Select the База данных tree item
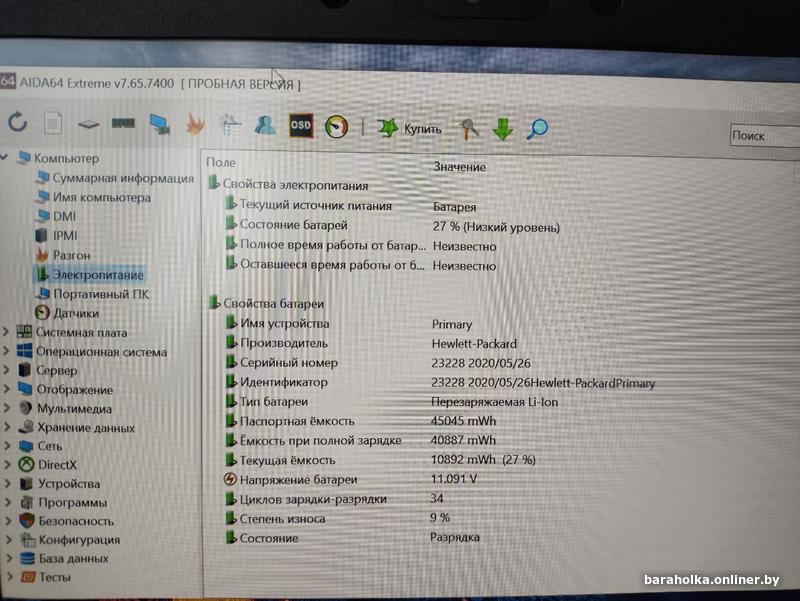The width and height of the screenshot is (800, 601). coord(65,558)
